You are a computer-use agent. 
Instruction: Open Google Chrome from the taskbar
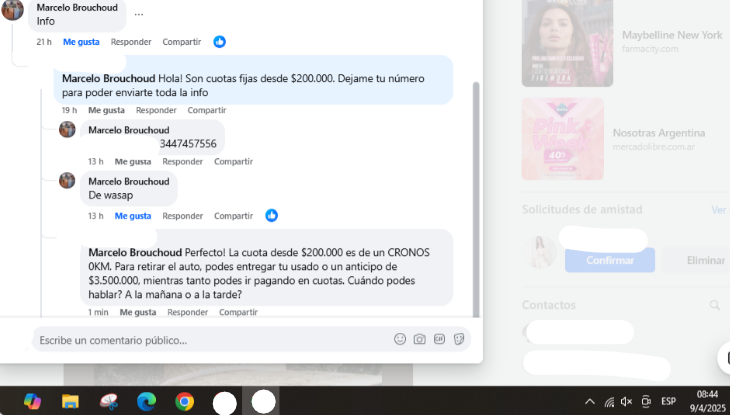tap(184, 401)
